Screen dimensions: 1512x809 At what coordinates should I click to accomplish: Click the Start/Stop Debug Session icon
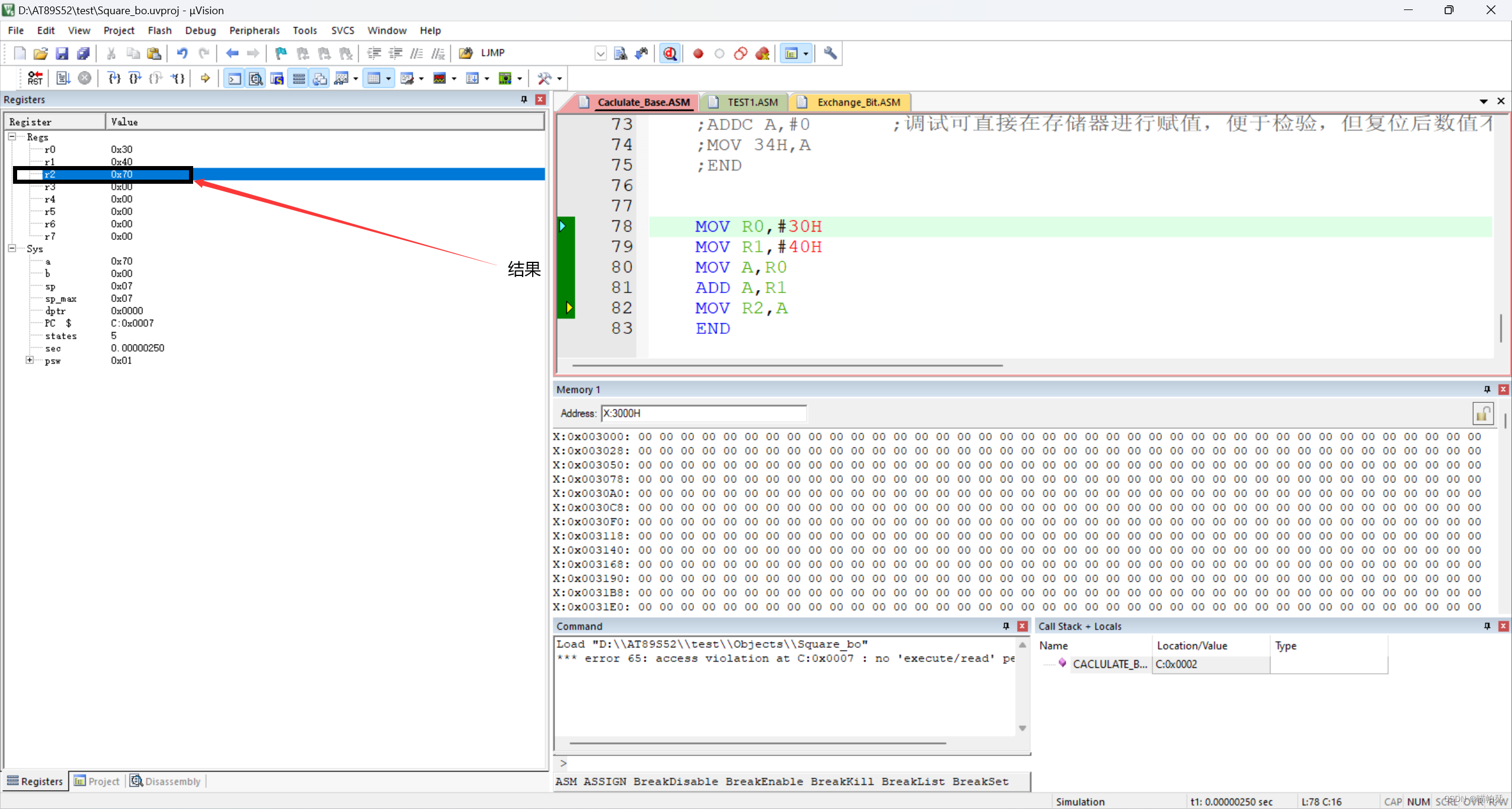pyautogui.click(x=670, y=53)
